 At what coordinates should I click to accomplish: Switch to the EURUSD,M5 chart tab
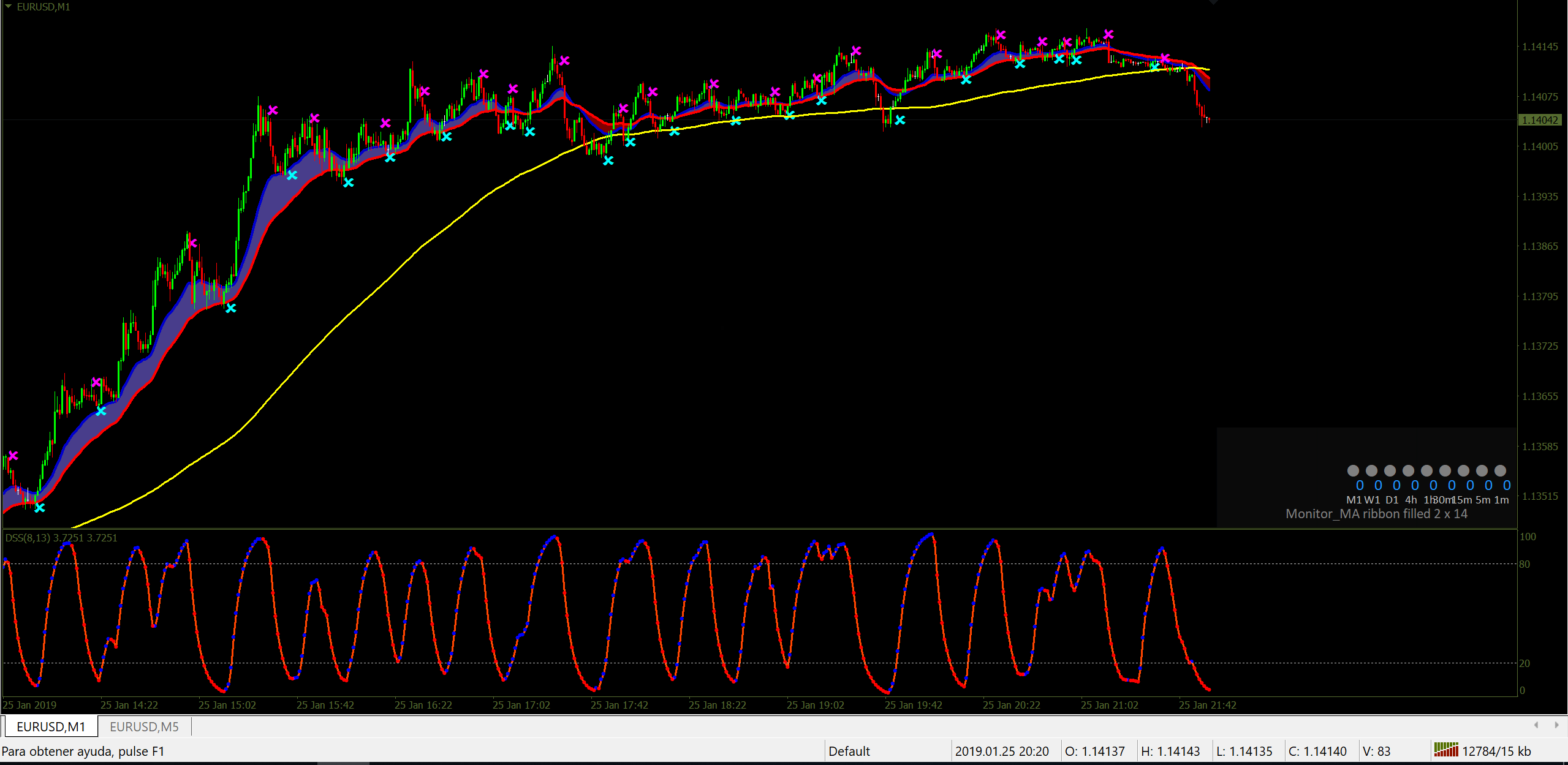[x=144, y=726]
